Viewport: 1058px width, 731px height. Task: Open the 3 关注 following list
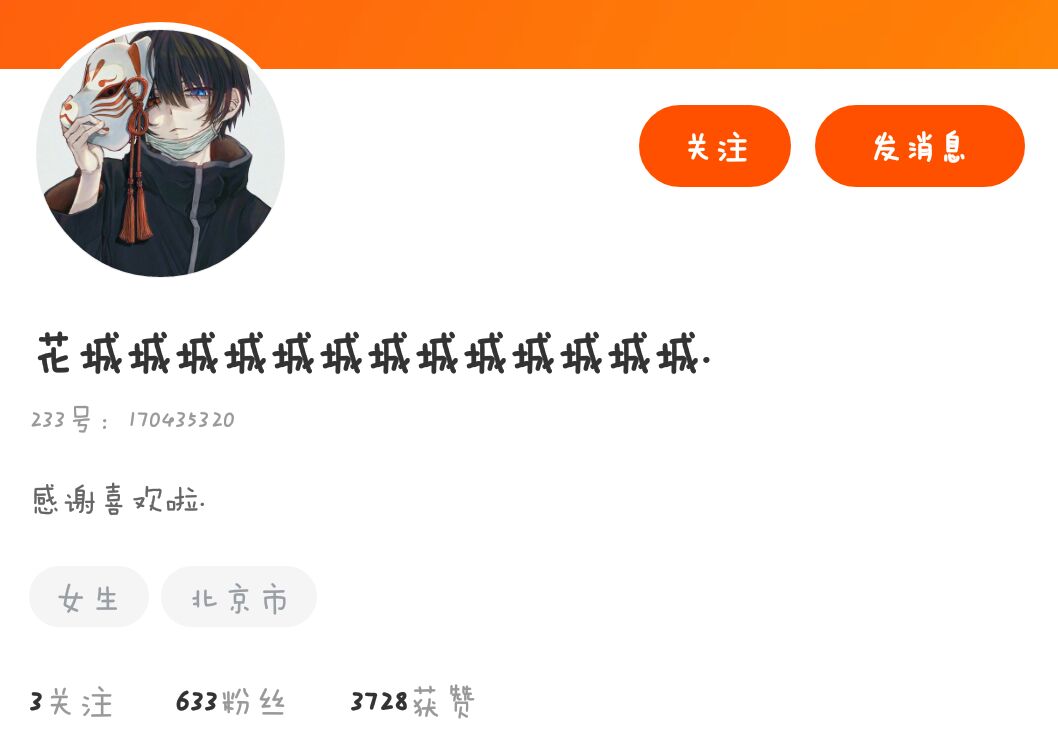coord(71,703)
